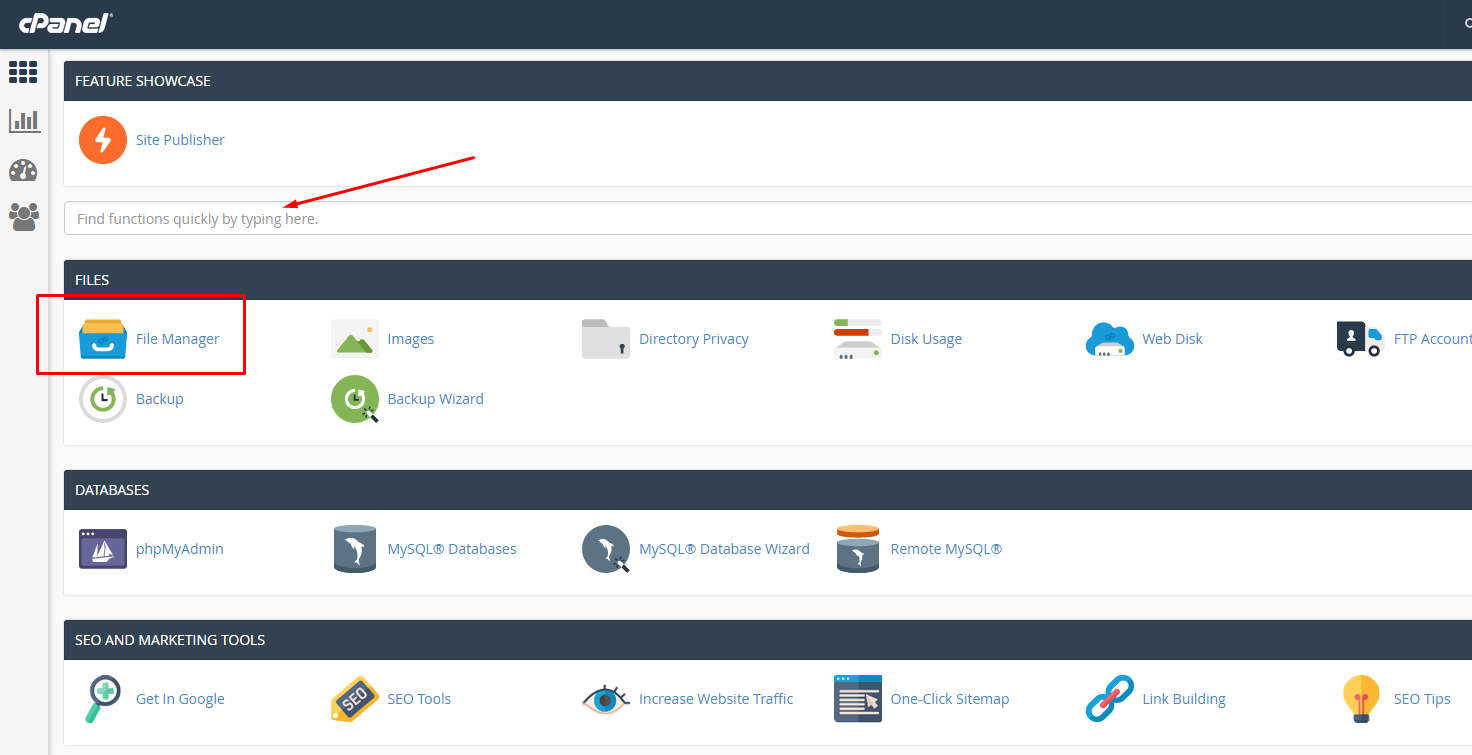Click the MySQL Databases dolphin icon
1472x755 pixels.
355,549
